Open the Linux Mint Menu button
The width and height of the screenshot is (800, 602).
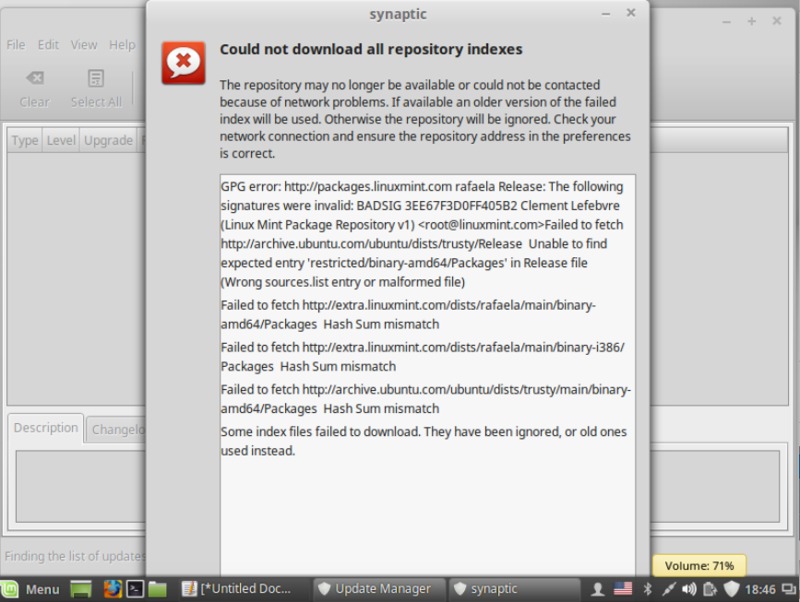(x=31, y=589)
